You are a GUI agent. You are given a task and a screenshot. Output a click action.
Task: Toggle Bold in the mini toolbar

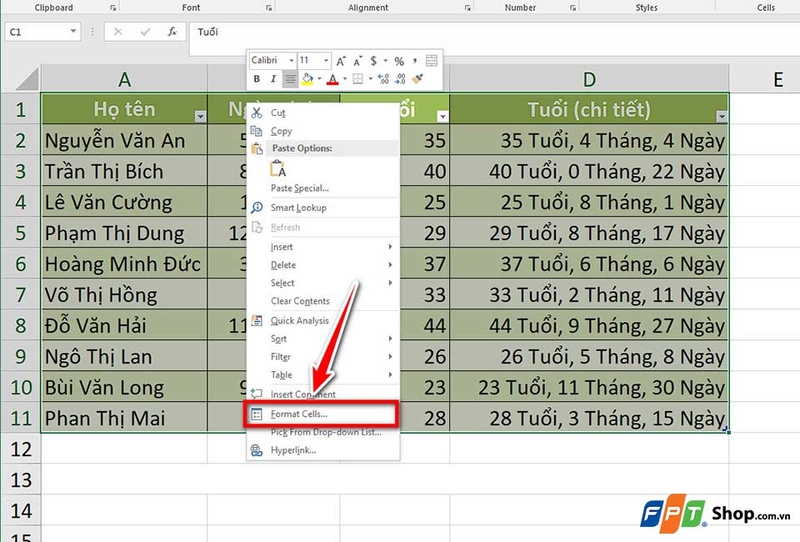pyautogui.click(x=257, y=79)
